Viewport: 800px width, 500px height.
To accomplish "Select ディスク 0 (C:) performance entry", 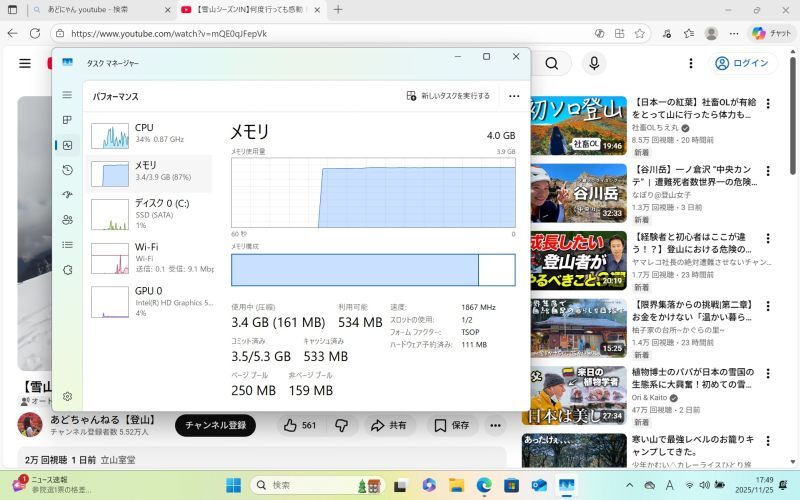I will point(150,214).
